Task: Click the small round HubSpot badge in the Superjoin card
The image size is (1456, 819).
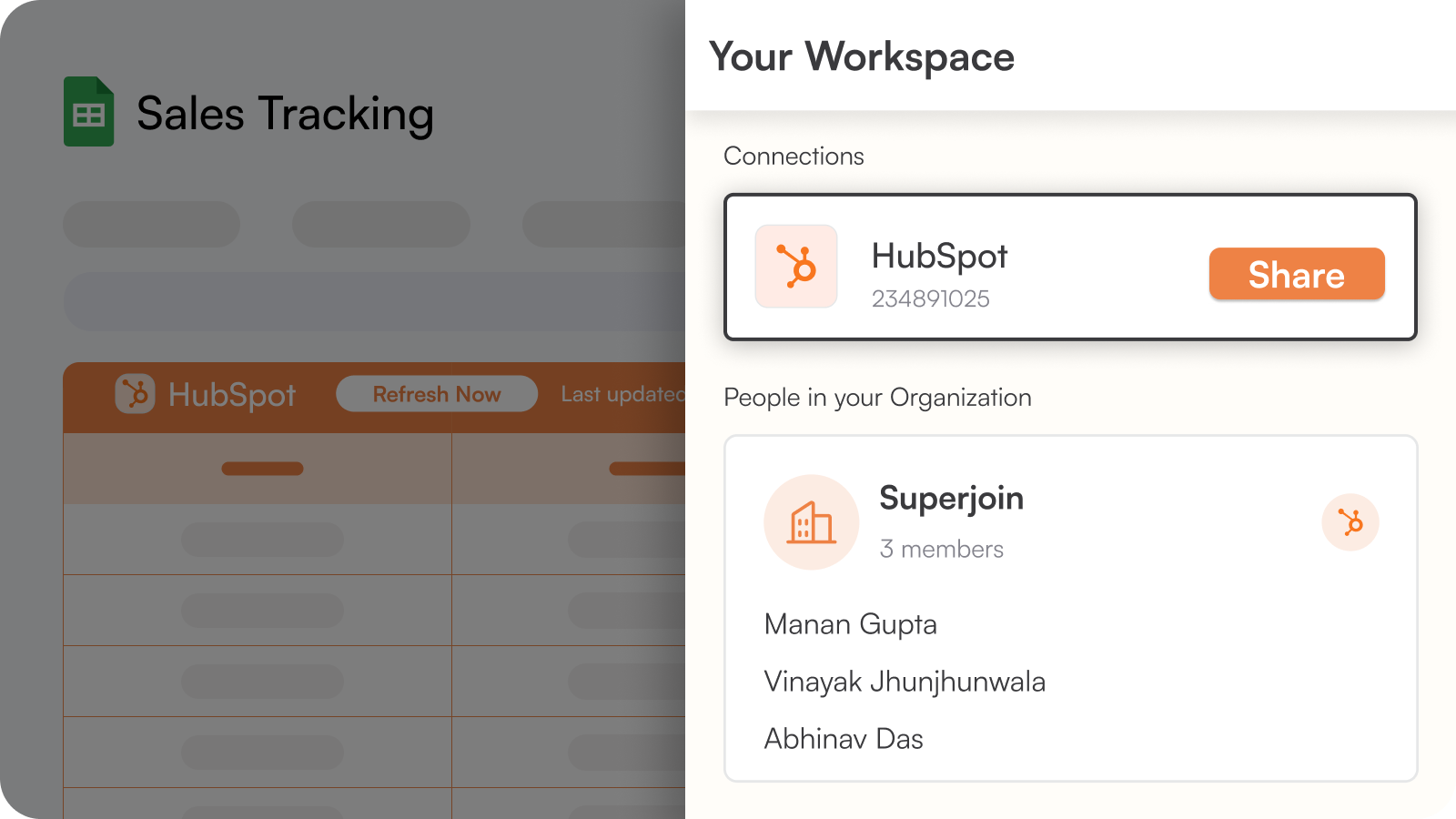Action: (1350, 522)
